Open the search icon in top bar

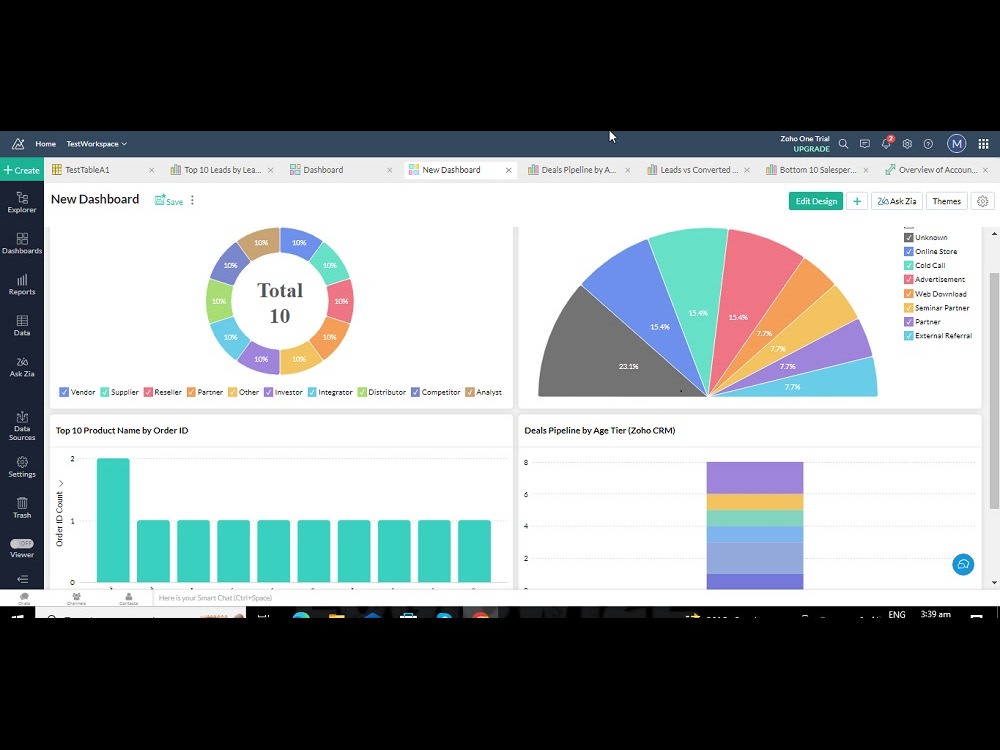click(843, 144)
